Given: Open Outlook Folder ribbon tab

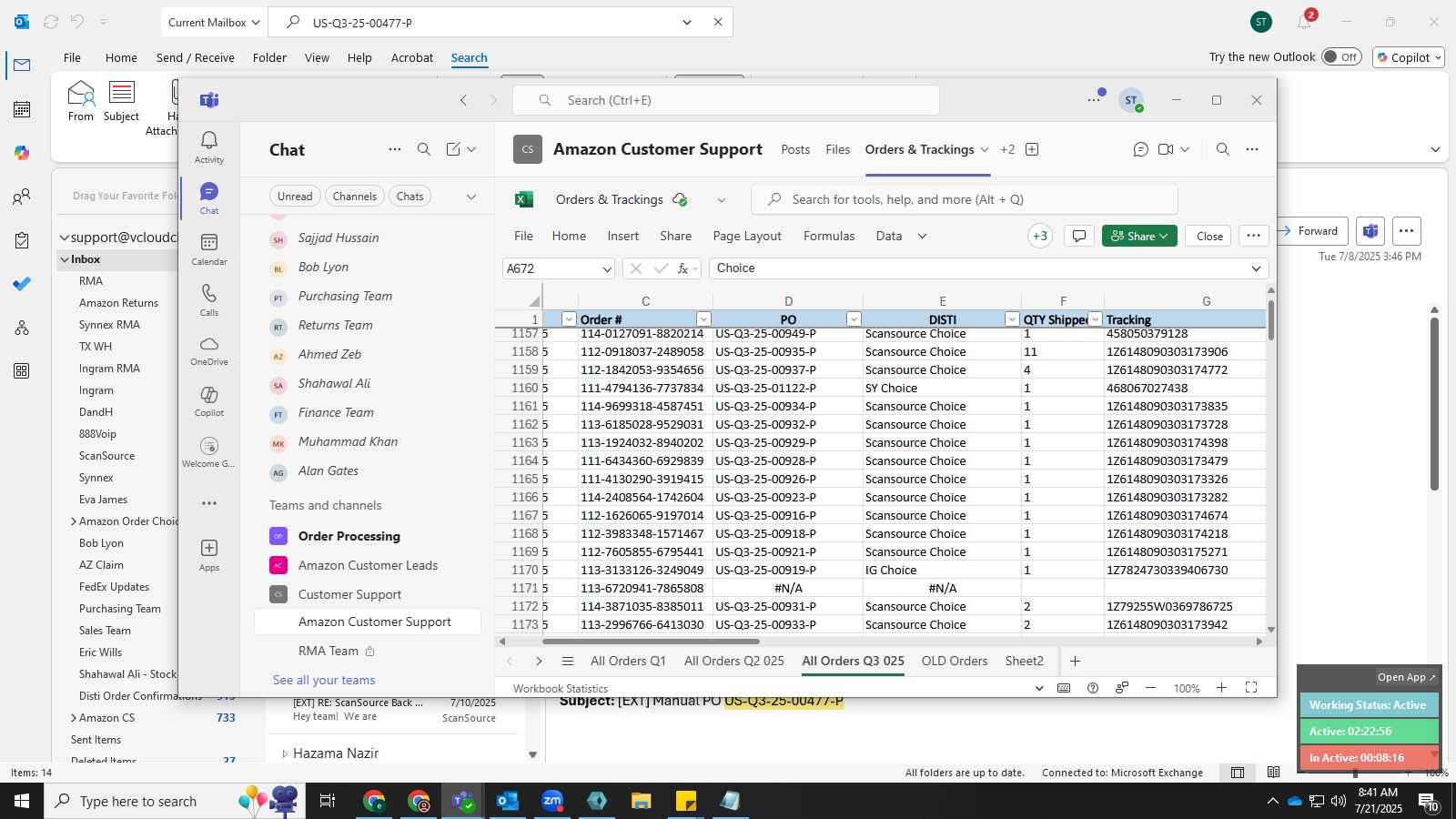Looking at the screenshot, I should 269,57.
